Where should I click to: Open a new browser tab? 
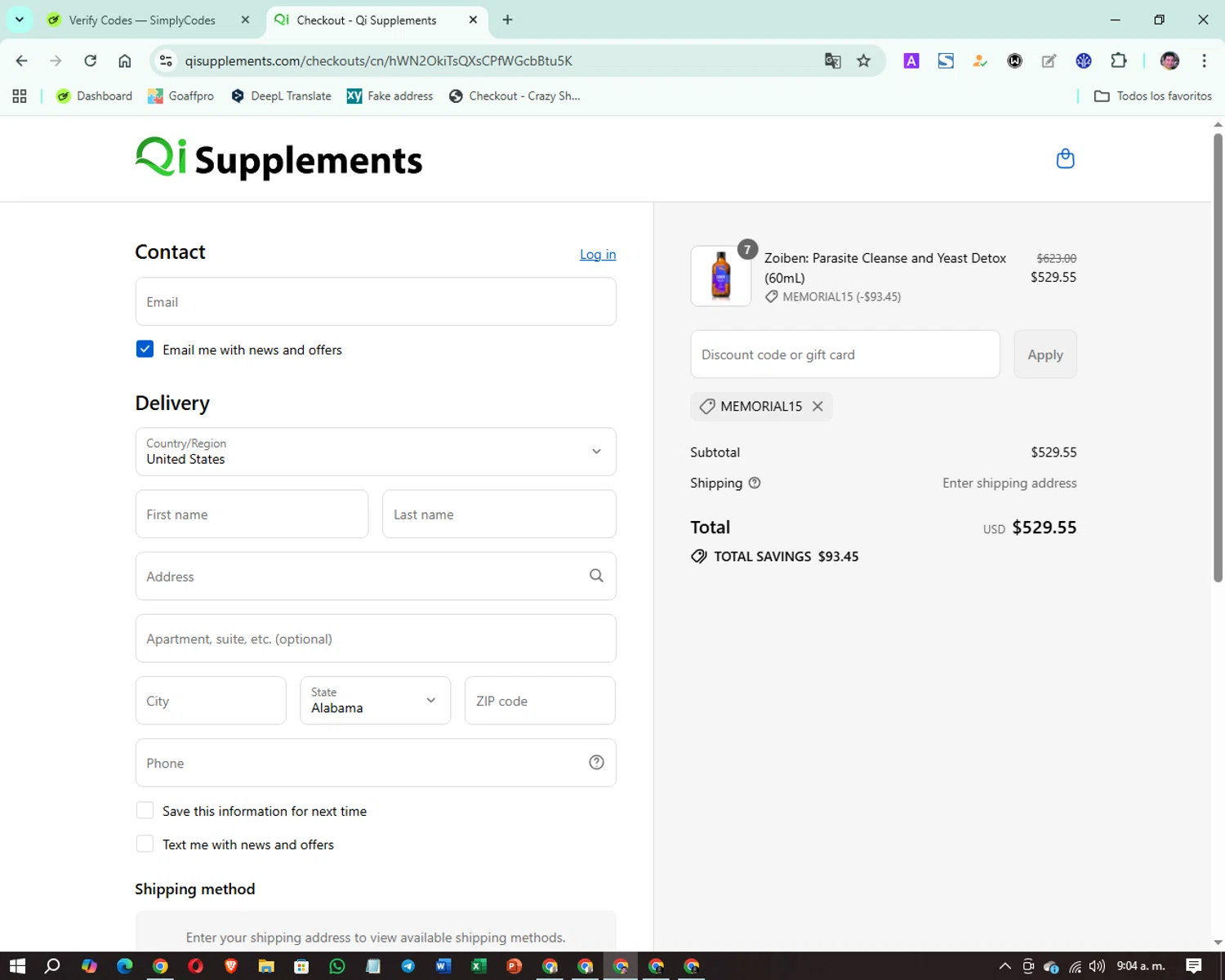coord(507,20)
